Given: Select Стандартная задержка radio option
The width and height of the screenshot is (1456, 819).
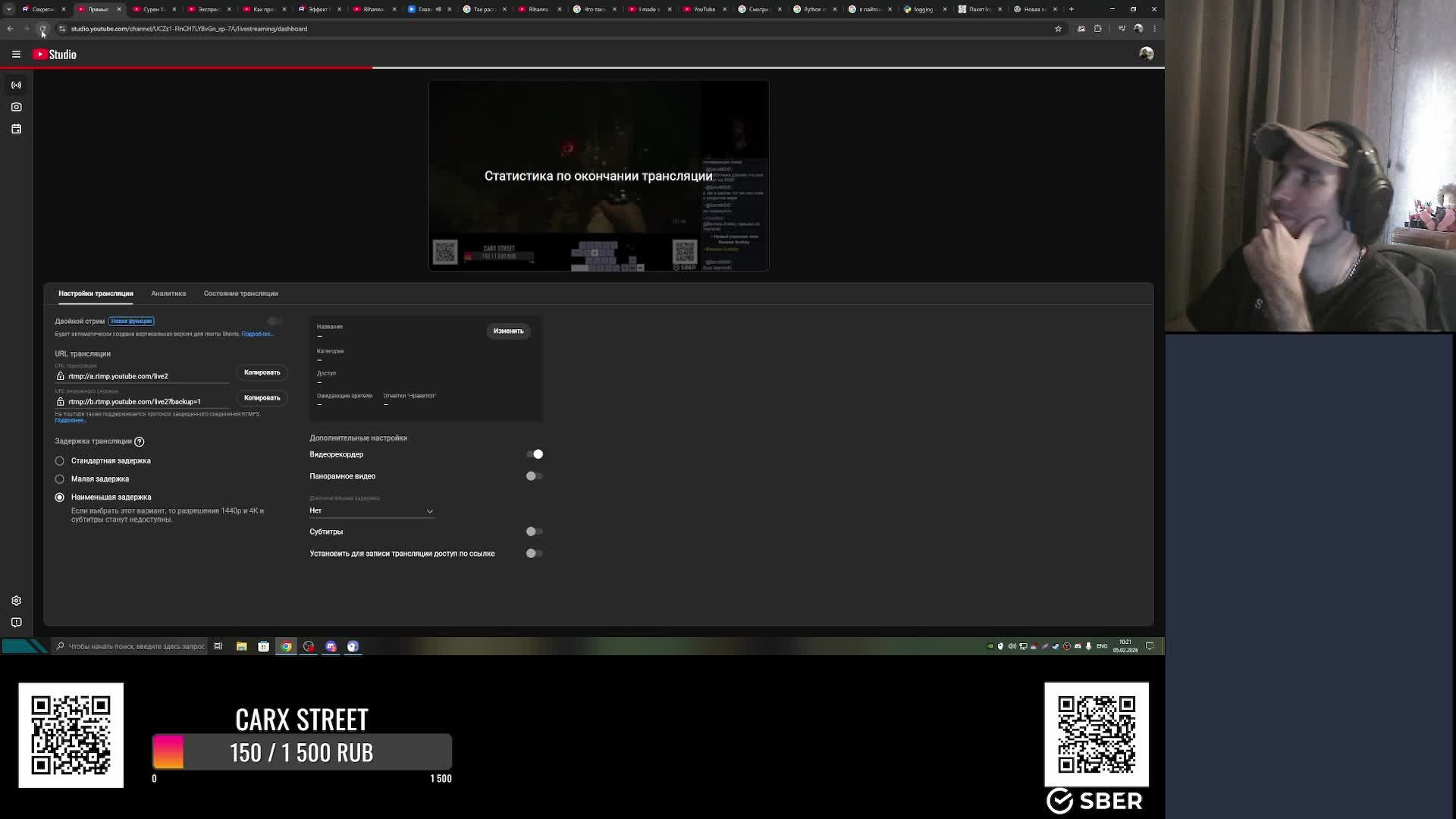Looking at the screenshot, I should (60, 461).
